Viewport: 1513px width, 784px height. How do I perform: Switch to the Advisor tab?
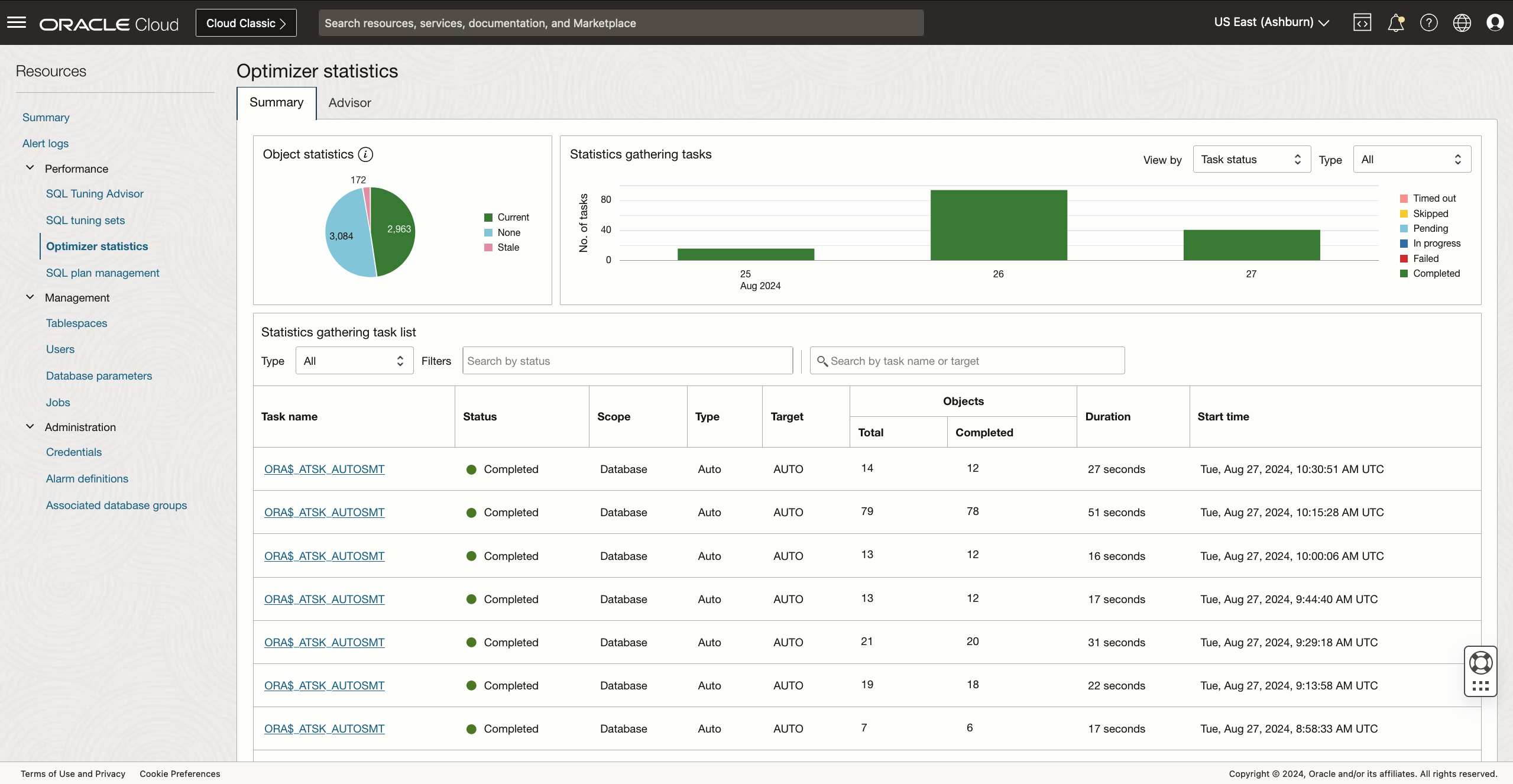(349, 103)
